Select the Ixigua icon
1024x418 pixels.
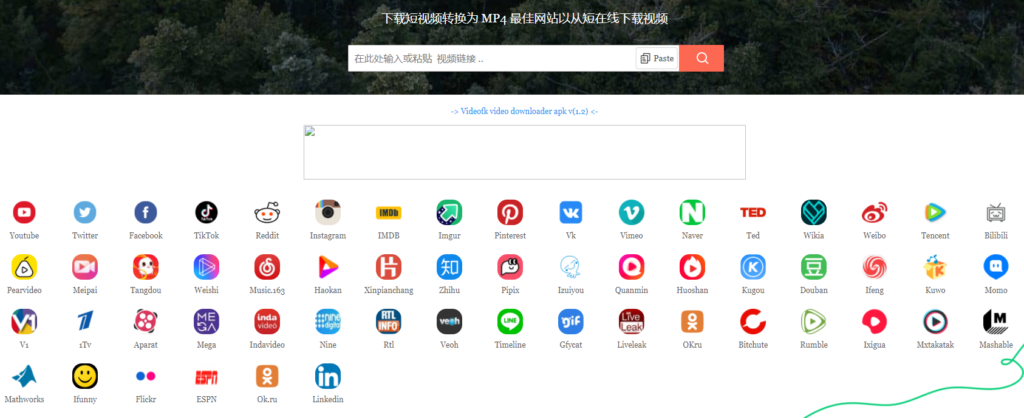click(874, 321)
